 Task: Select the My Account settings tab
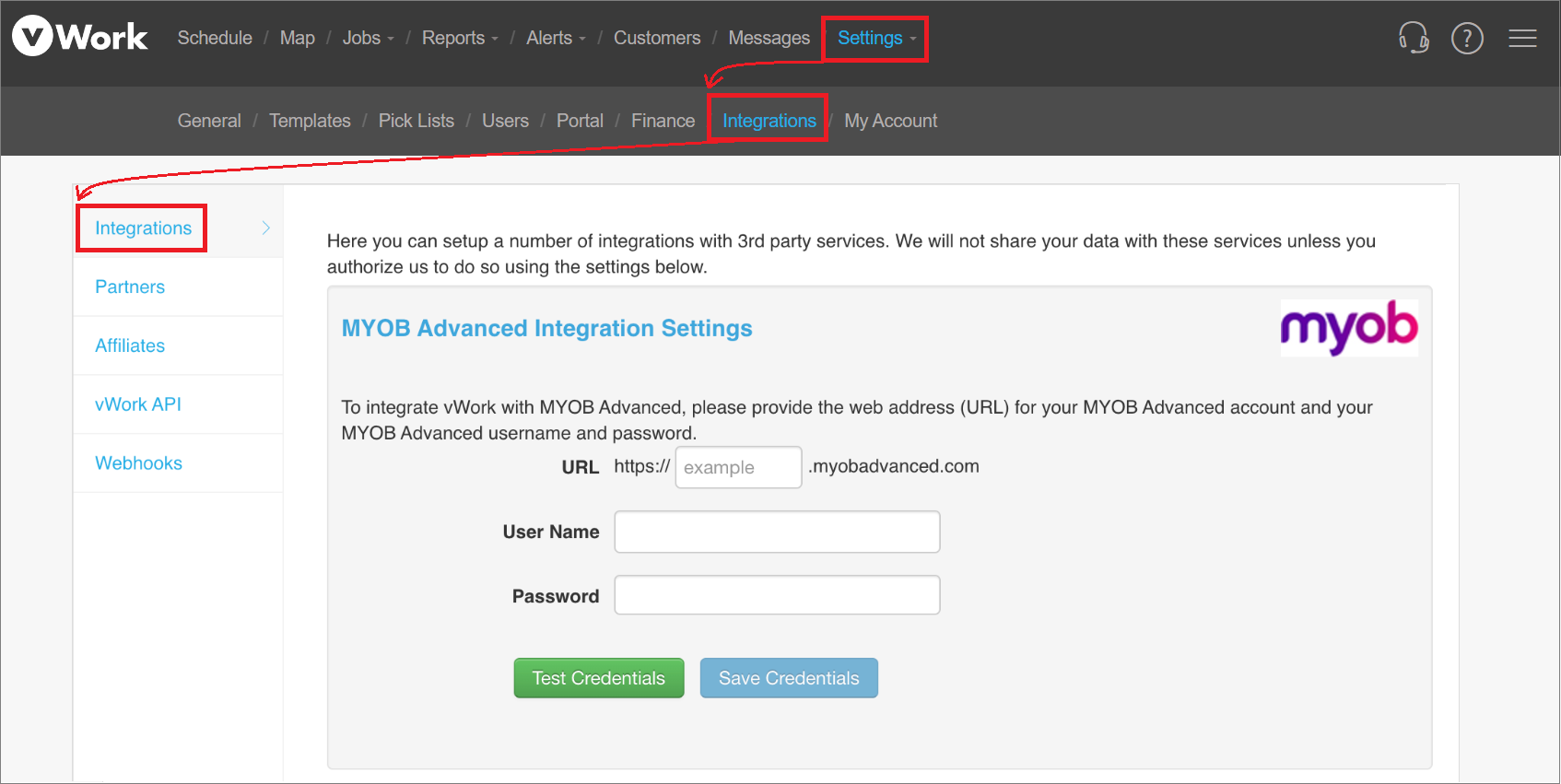[x=890, y=121]
